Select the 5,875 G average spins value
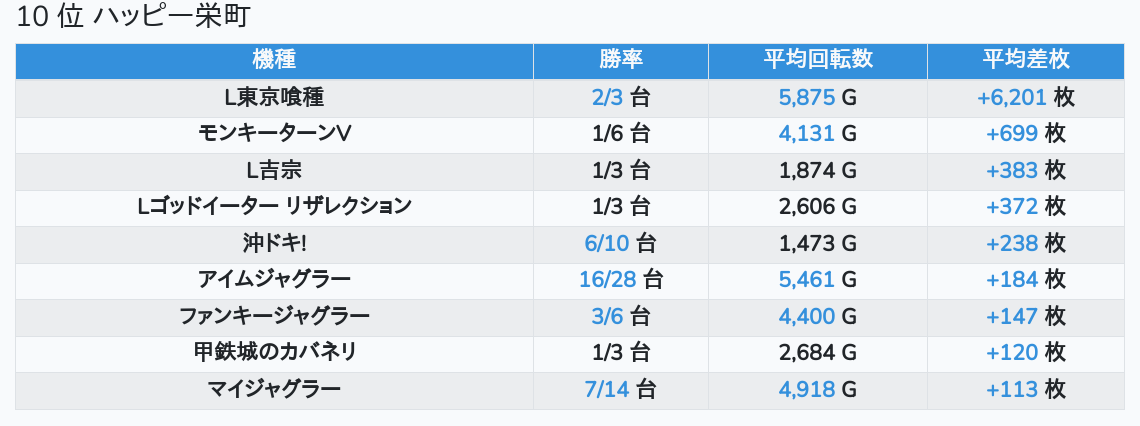Image resolution: width=1140 pixels, height=426 pixels. tap(818, 97)
